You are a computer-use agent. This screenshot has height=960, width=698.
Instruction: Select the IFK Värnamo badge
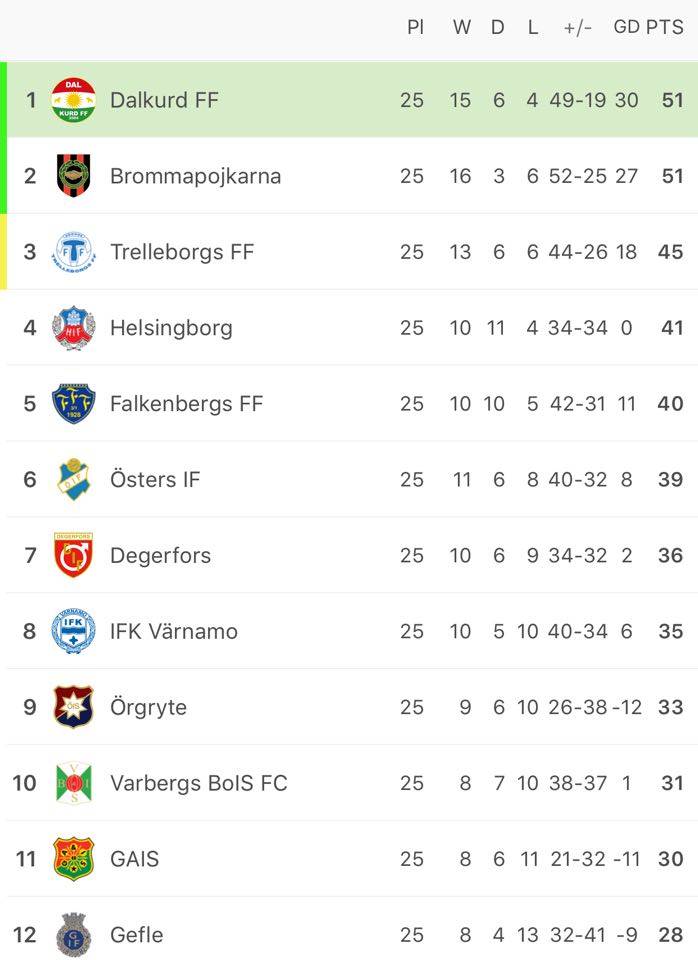73,632
